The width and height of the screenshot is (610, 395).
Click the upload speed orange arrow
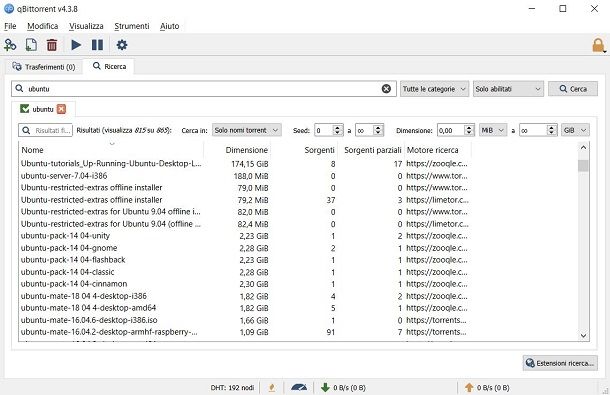(x=469, y=387)
